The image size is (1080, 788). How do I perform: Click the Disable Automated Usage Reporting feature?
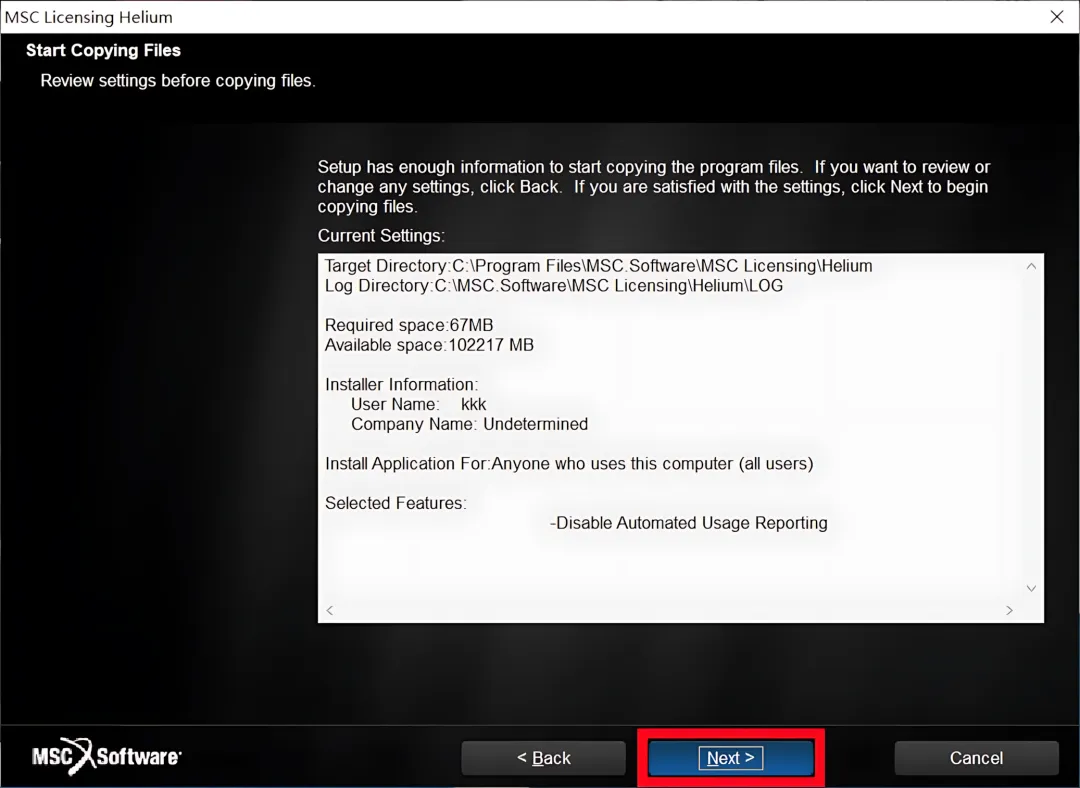point(689,523)
